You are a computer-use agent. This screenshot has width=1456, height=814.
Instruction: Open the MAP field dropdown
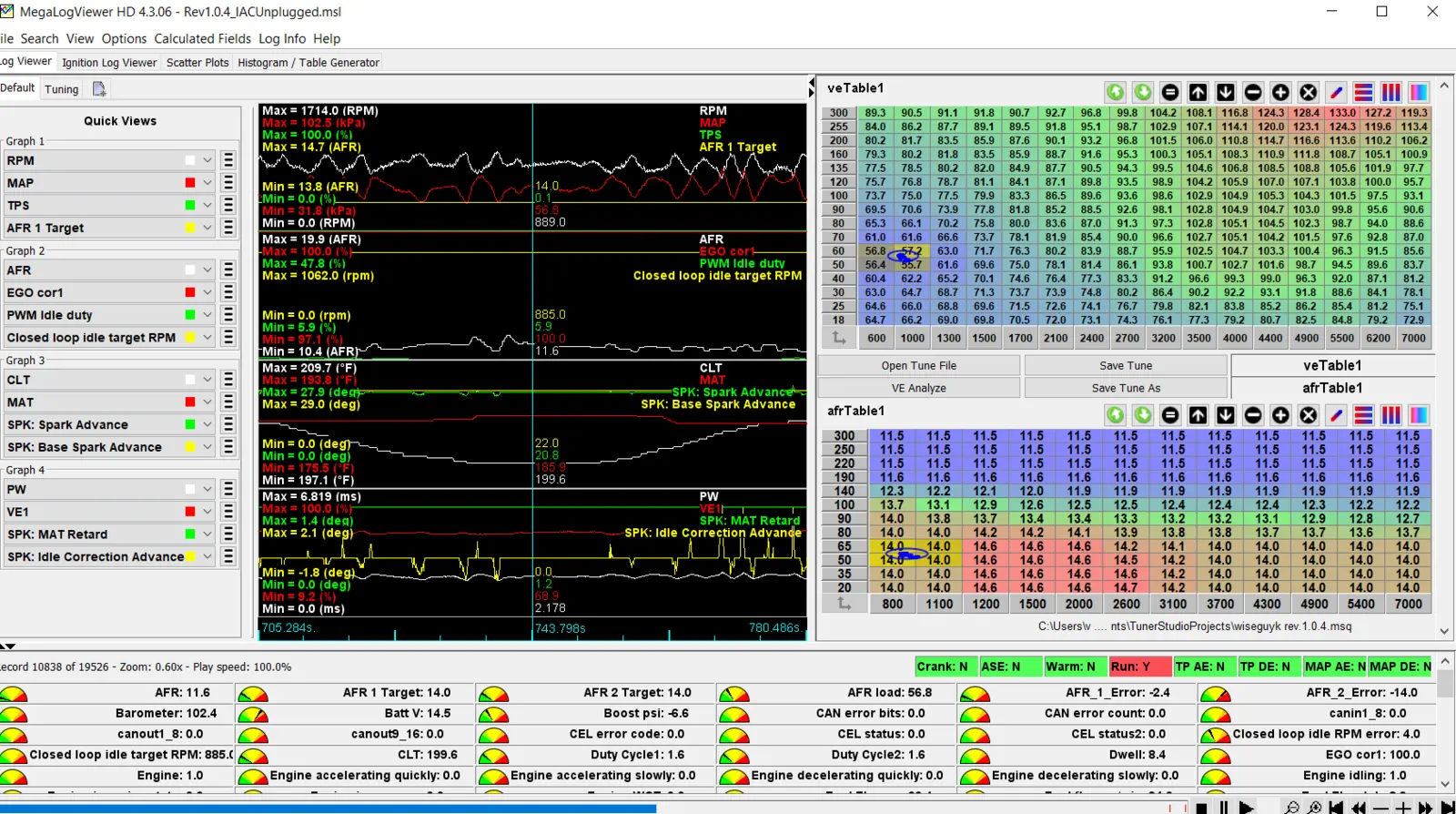point(207,183)
